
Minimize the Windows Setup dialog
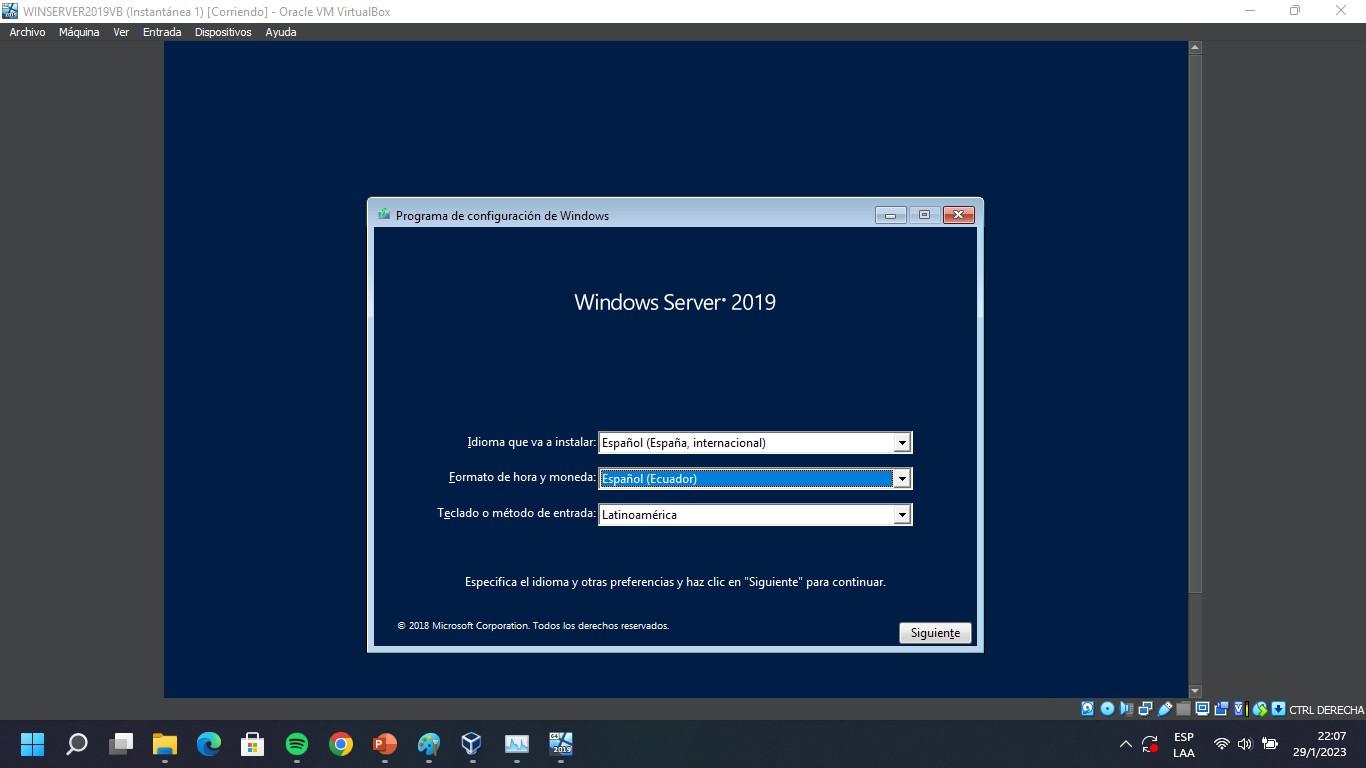click(890, 215)
